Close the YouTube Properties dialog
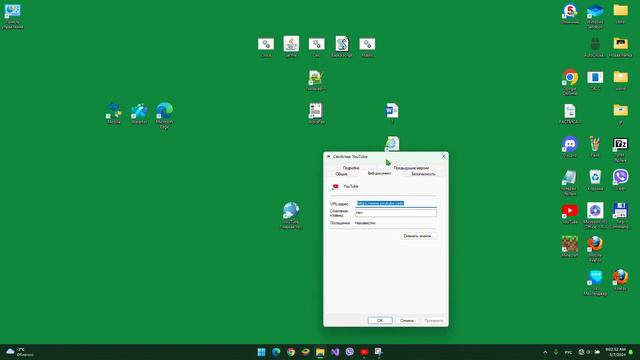Image resolution: width=640 pixels, height=360 pixels. tap(443, 156)
